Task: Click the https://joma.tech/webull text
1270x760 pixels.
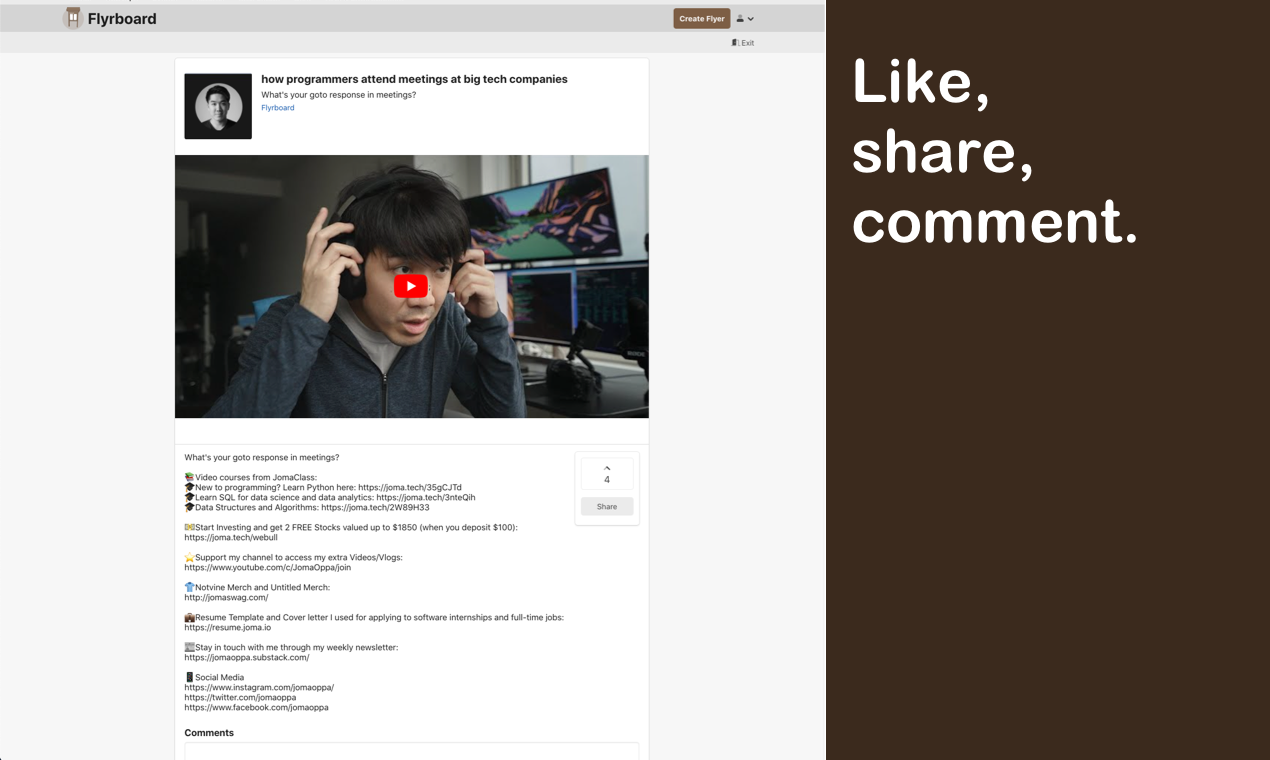Action: click(x=231, y=538)
